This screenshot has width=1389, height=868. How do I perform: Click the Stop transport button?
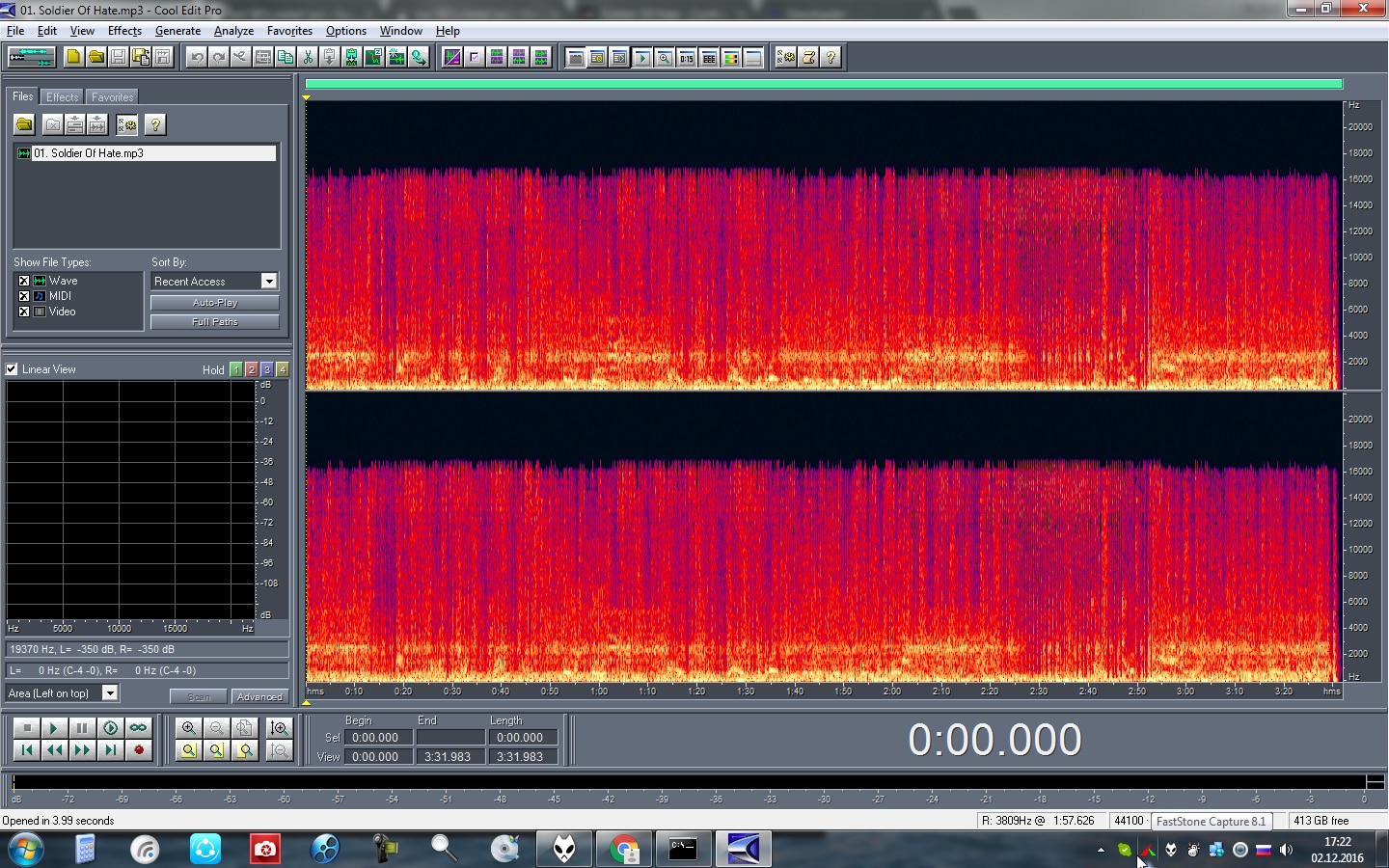(27, 728)
